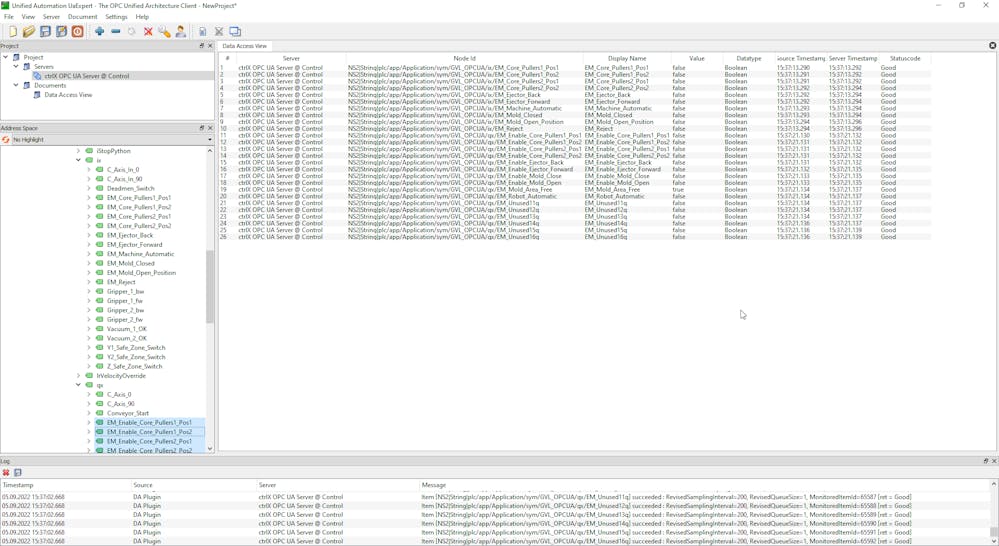999x546 pixels.
Task: Click the Server Timestamp column header
Action: tap(853, 58)
